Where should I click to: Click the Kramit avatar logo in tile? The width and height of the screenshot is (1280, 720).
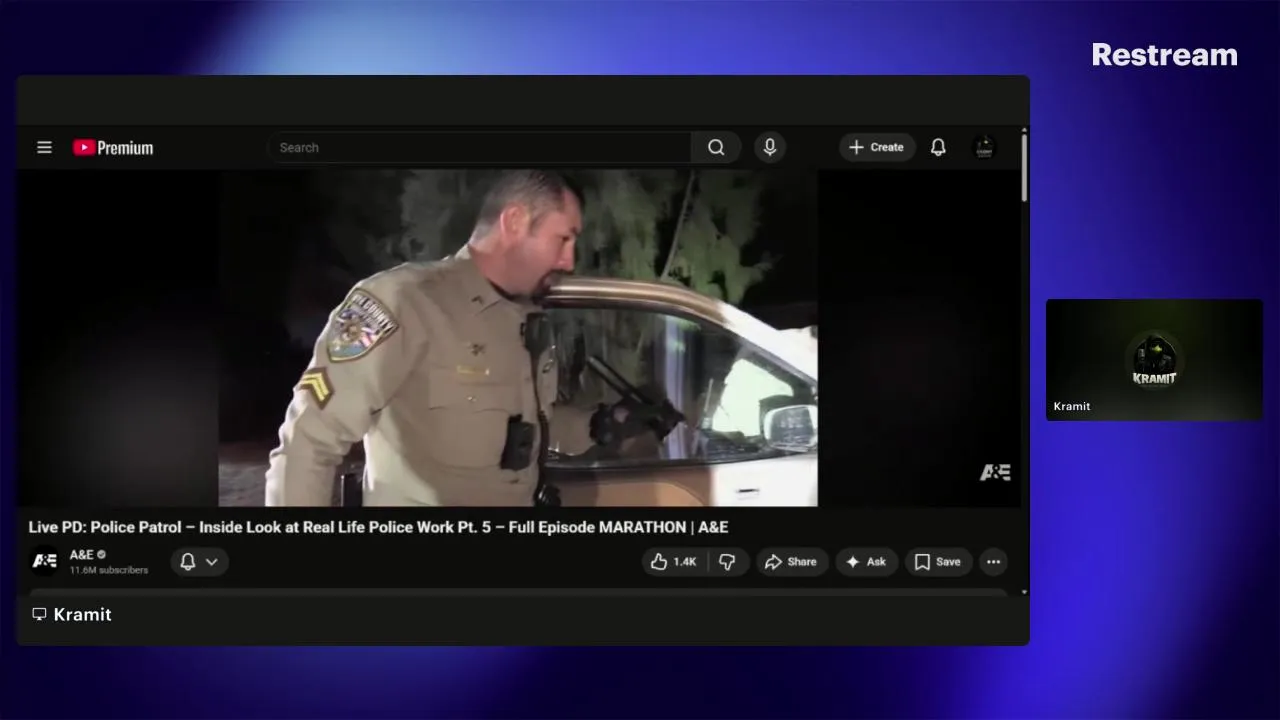1154,360
